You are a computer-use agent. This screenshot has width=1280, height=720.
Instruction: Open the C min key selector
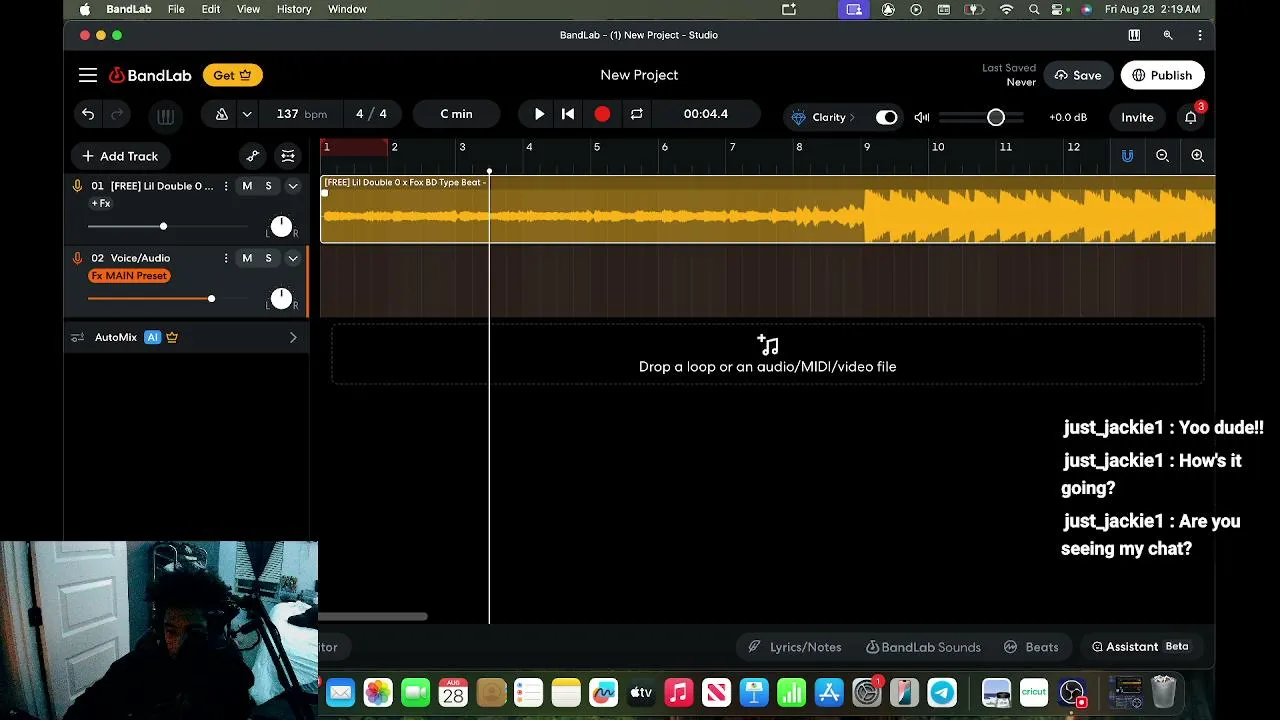pyautogui.click(x=456, y=114)
